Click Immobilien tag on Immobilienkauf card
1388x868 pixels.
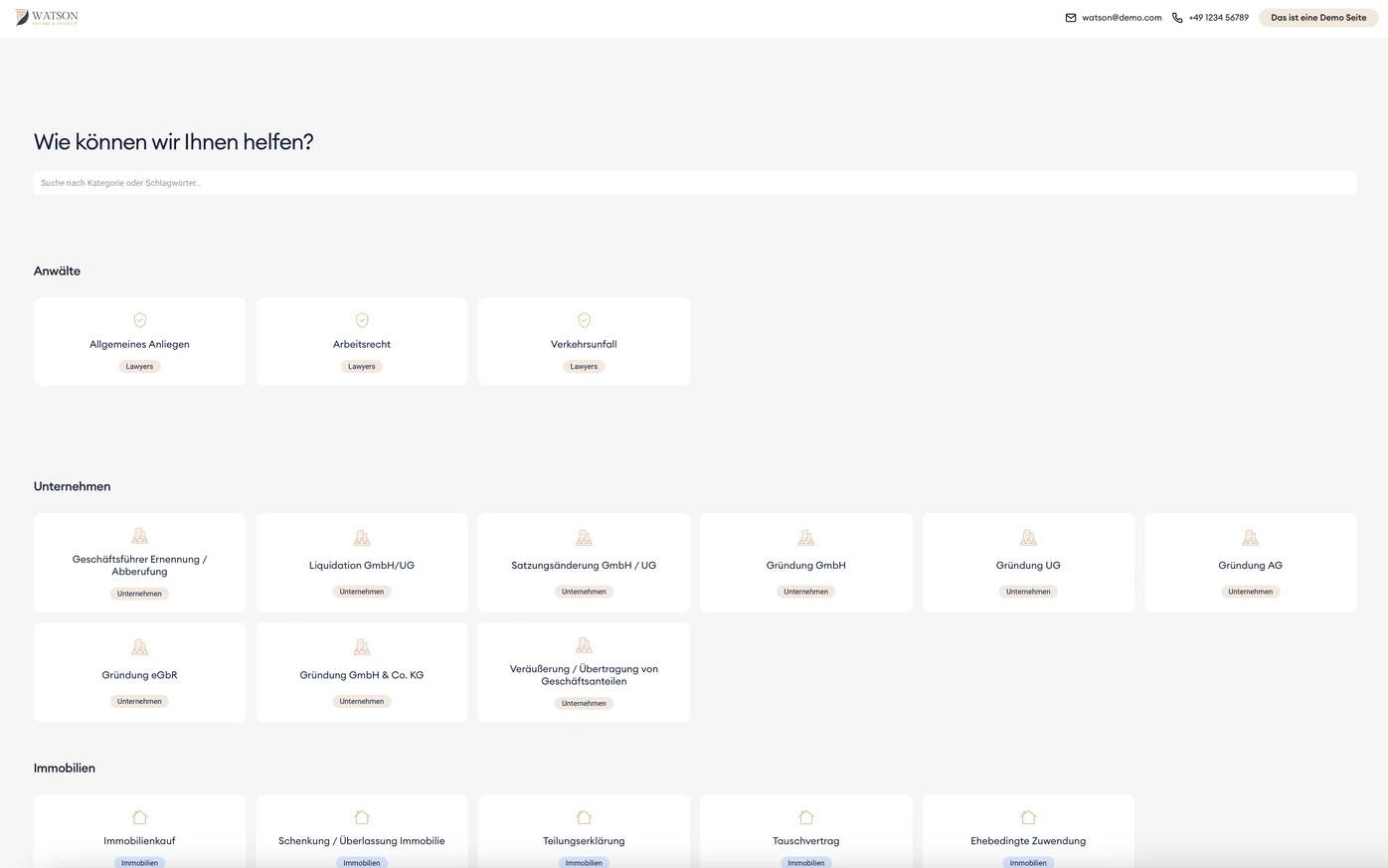pyautogui.click(x=140, y=863)
